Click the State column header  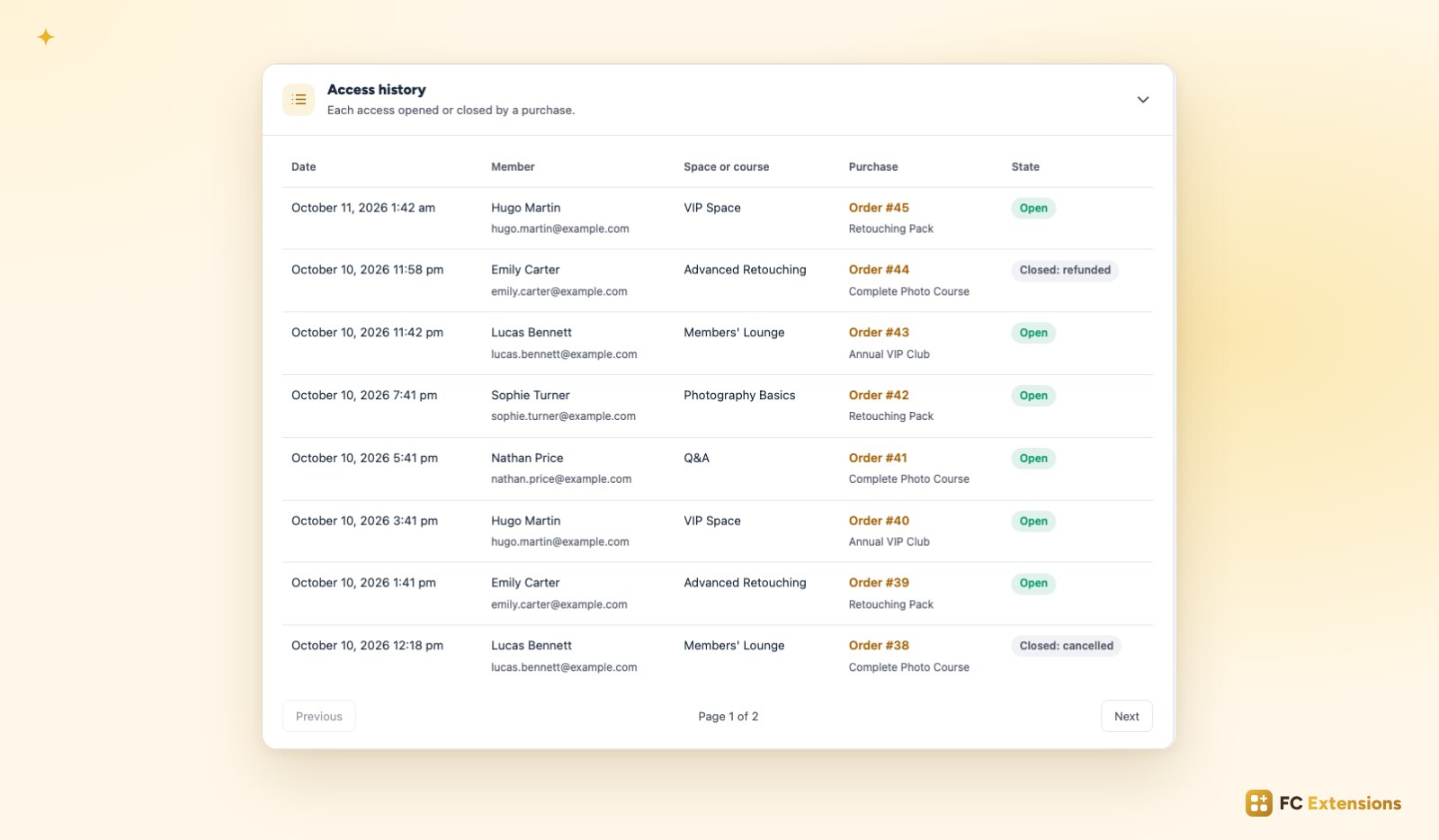click(x=1025, y=167)
